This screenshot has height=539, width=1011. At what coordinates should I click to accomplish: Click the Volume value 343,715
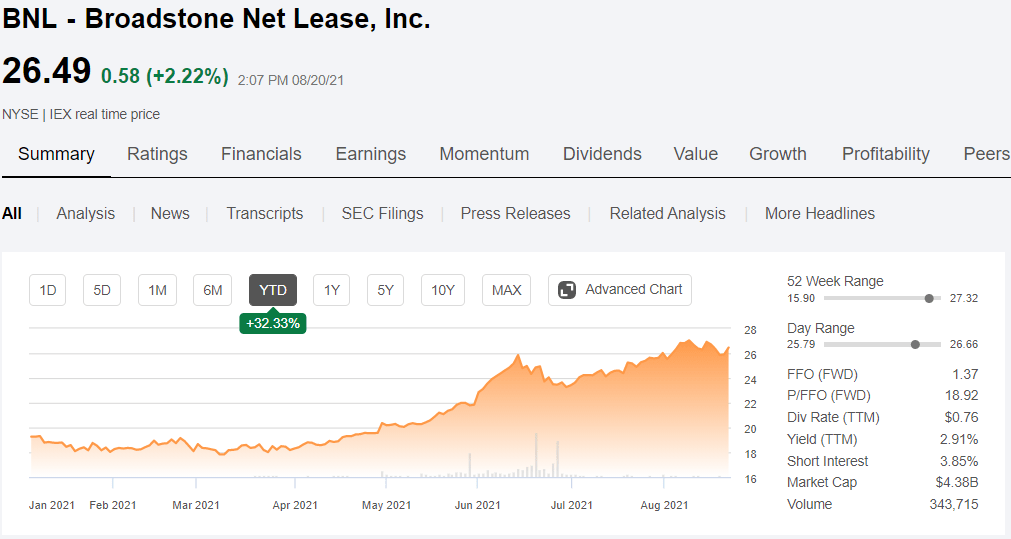point(954,504)
